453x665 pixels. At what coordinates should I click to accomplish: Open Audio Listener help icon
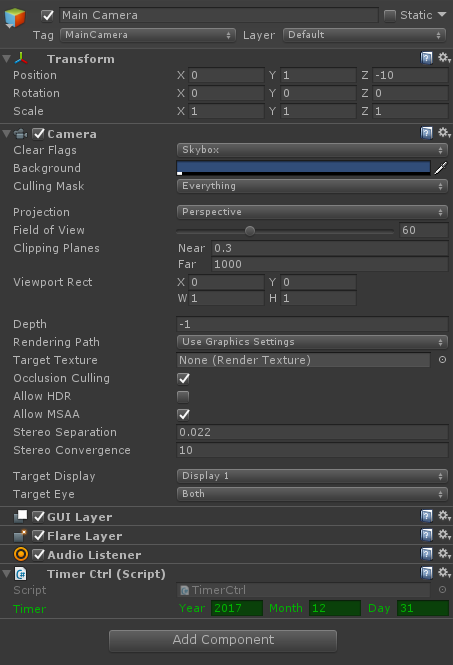tap(426, 554)
